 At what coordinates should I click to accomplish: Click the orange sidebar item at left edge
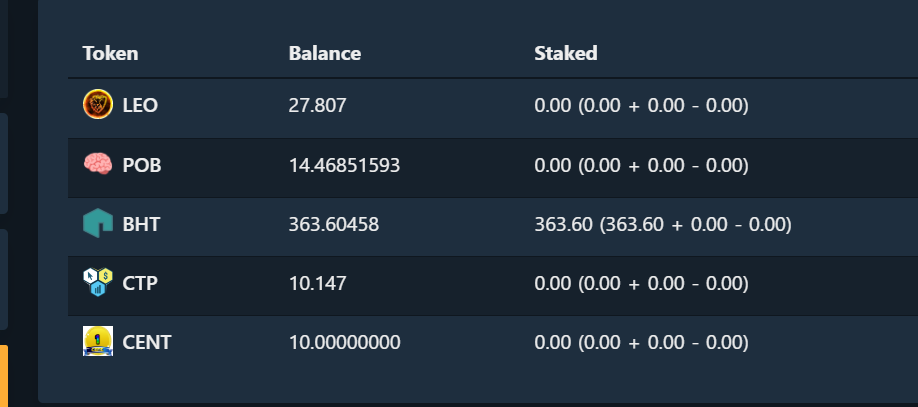[x=4, y=375]
